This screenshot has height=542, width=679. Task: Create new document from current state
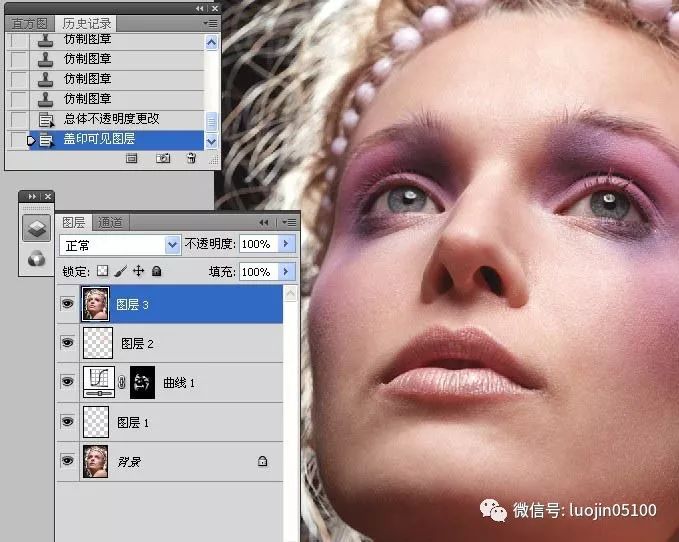(131, 158)
